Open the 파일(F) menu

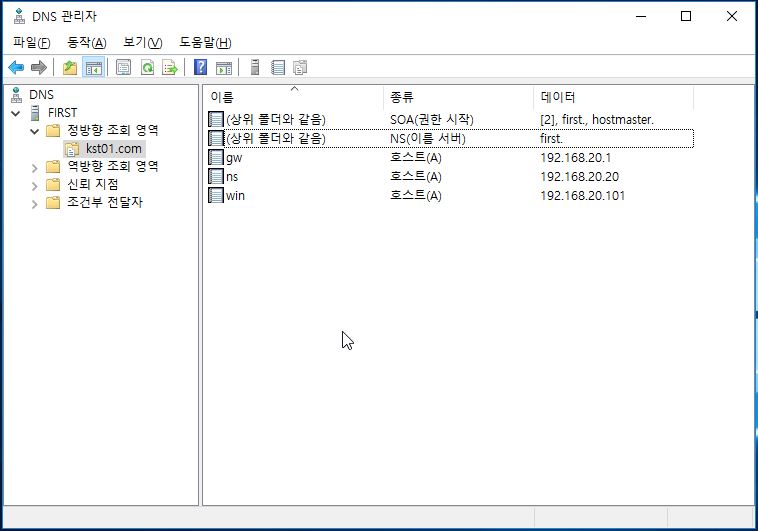(x=31, y=43)
